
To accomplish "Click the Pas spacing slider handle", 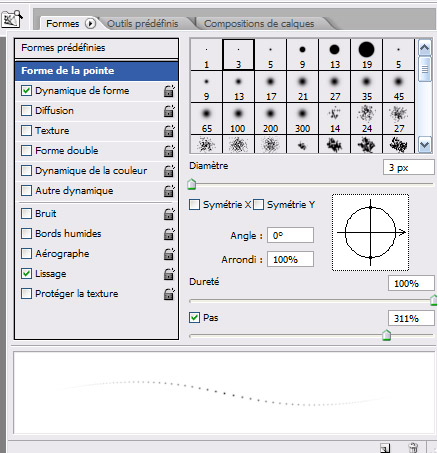I will tap(386, 335).
